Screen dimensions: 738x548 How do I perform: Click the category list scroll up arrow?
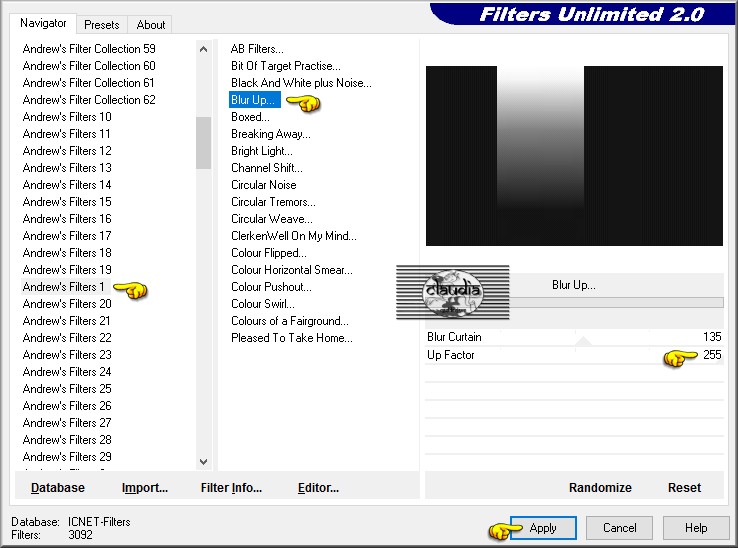203,49
